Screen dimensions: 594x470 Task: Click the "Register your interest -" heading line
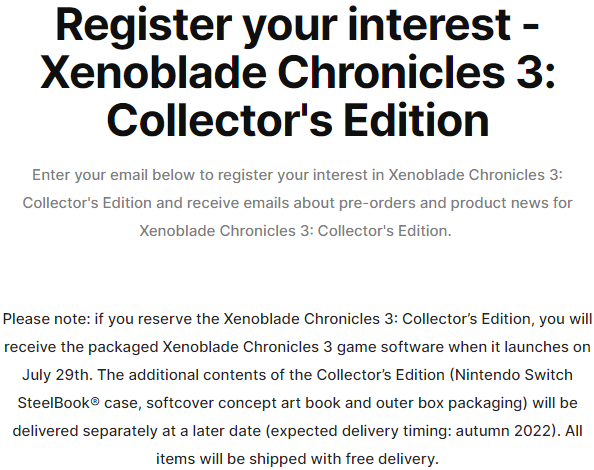(x=297, y=27)
